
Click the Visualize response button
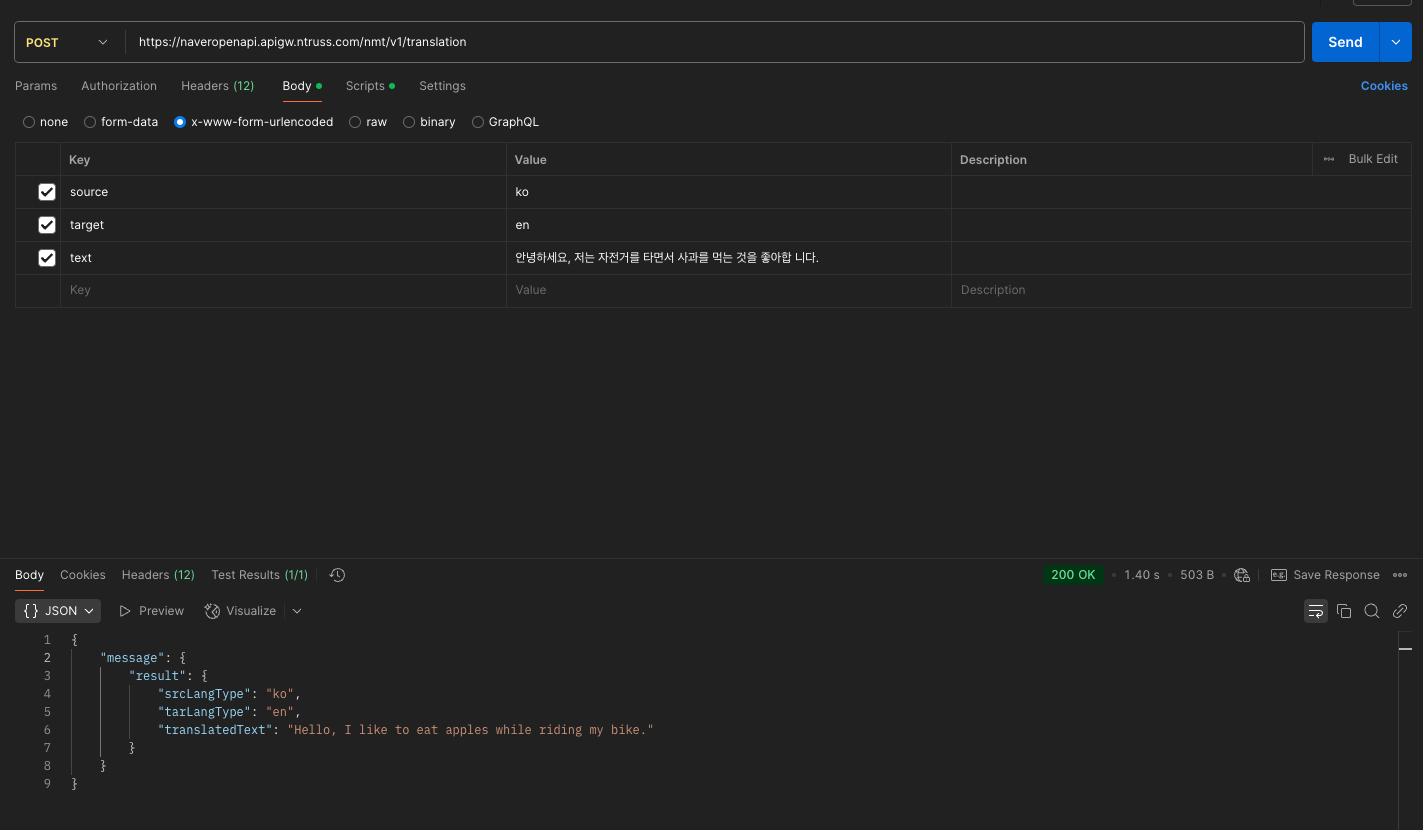(240, 611)
